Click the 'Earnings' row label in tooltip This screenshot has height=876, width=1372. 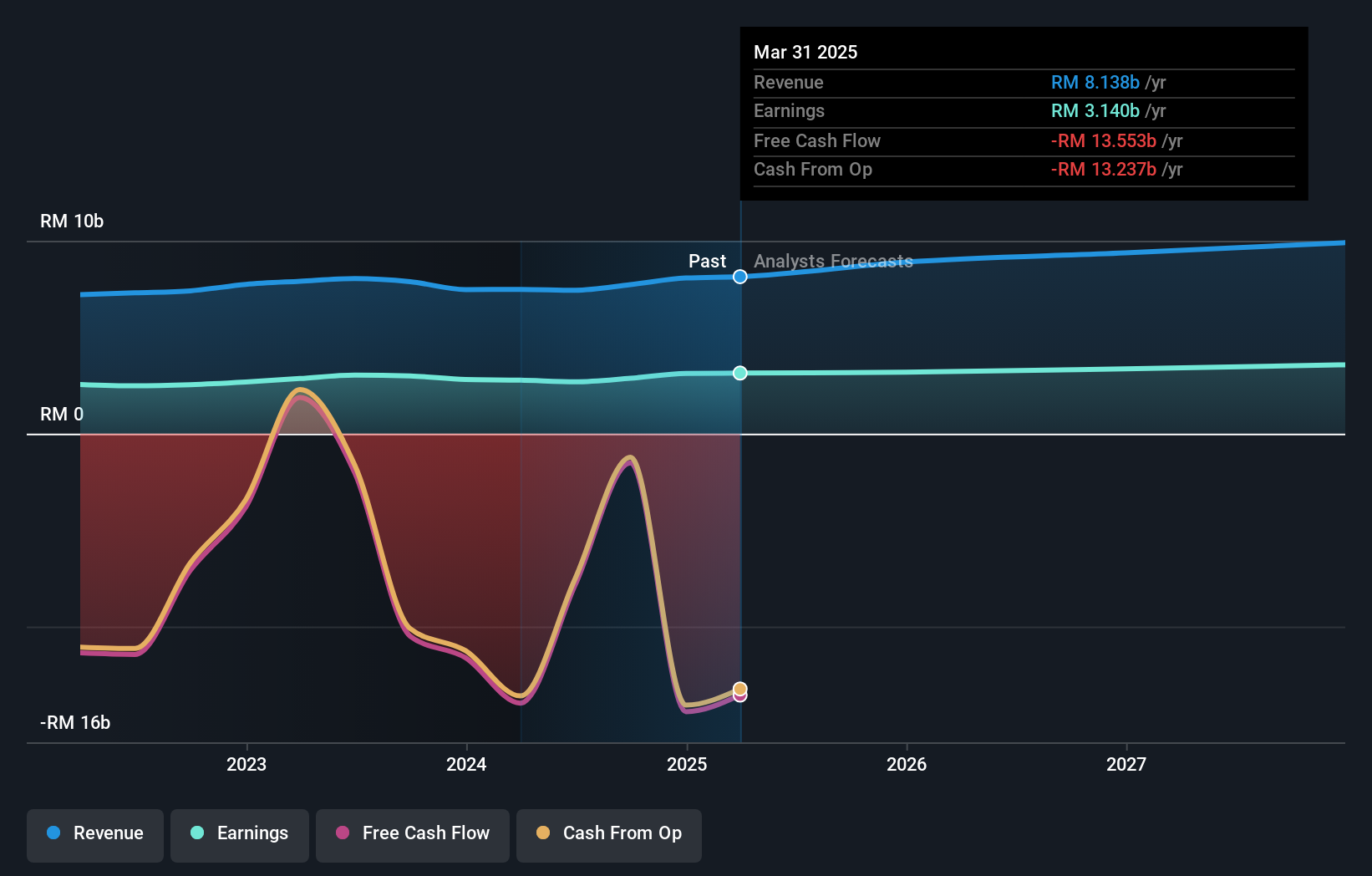(x=789, y=111)
